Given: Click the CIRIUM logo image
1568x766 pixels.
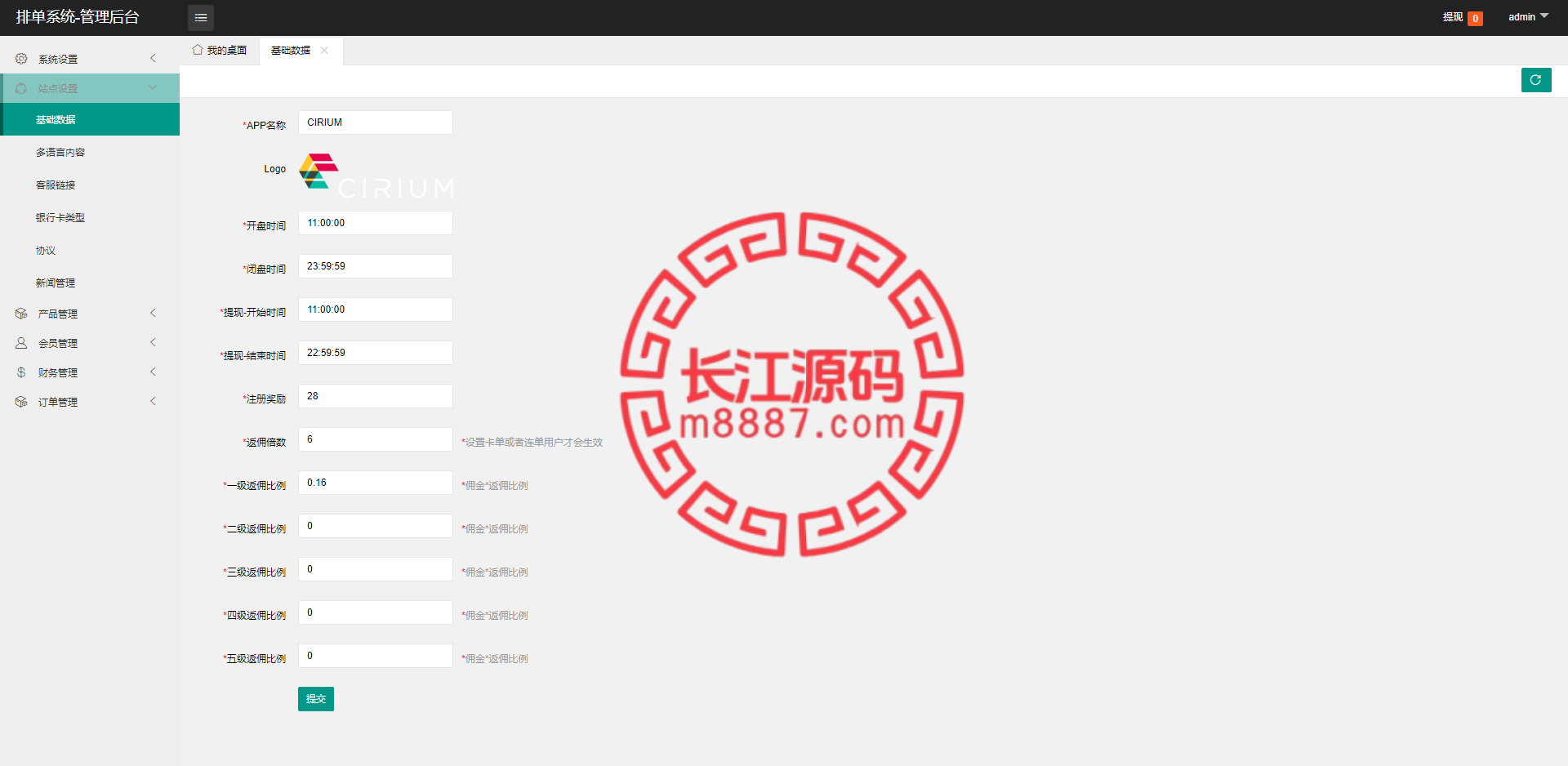Looking at the screenshot, I should point(376,175).
